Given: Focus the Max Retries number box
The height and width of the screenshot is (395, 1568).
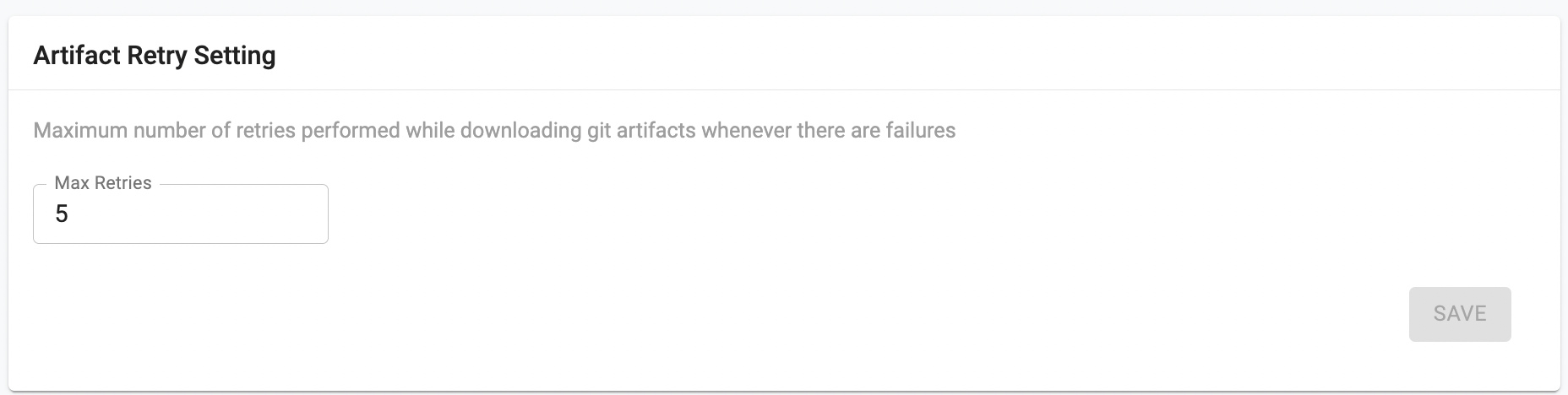Looking at the screenshot, I should point(180,214).
